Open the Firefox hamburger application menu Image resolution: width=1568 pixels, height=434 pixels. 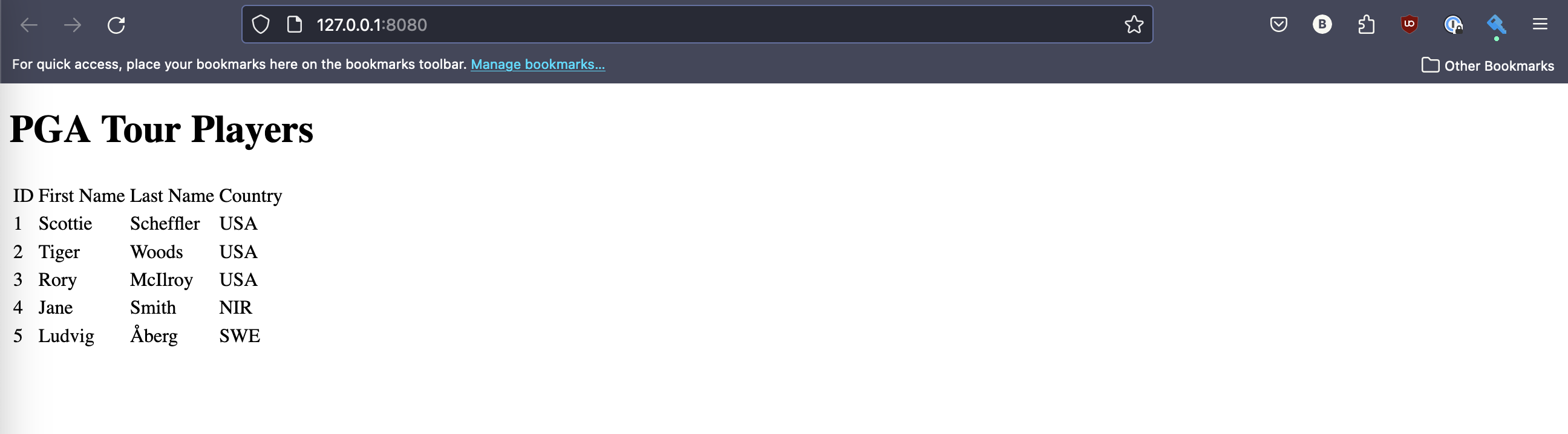click(x=1540, y=25)
